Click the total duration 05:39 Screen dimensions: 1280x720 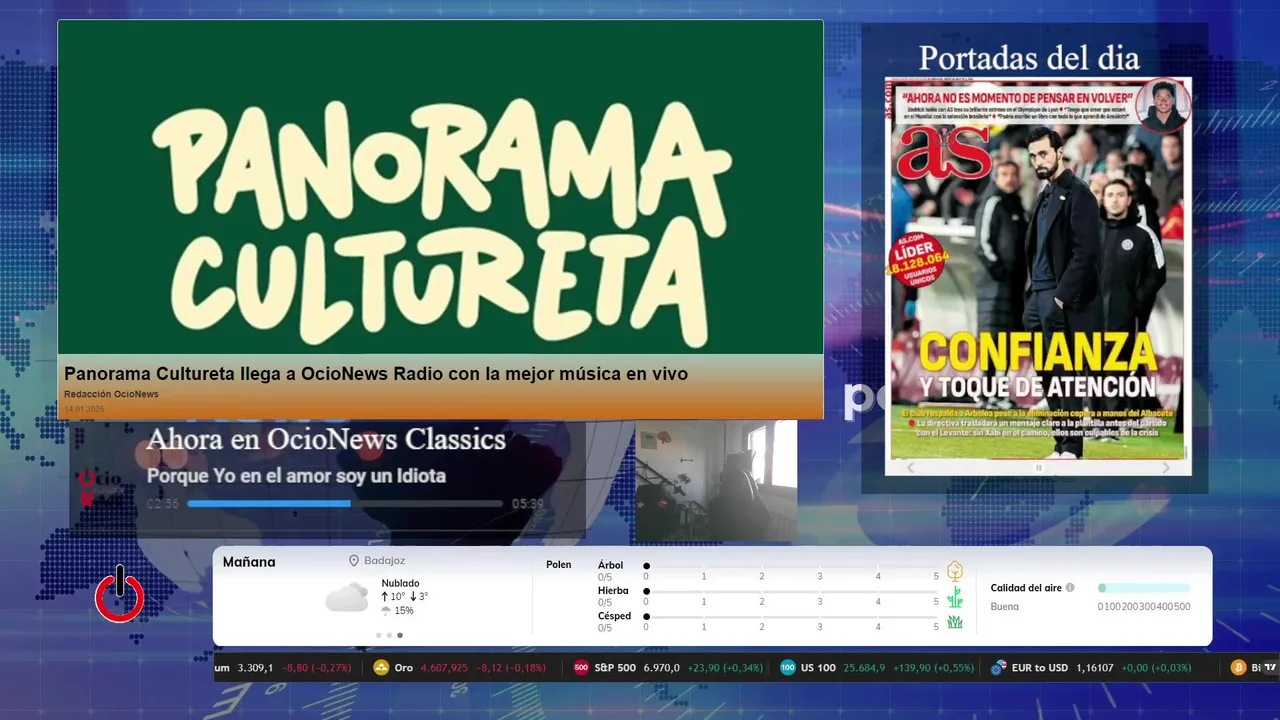click(527, 504)
